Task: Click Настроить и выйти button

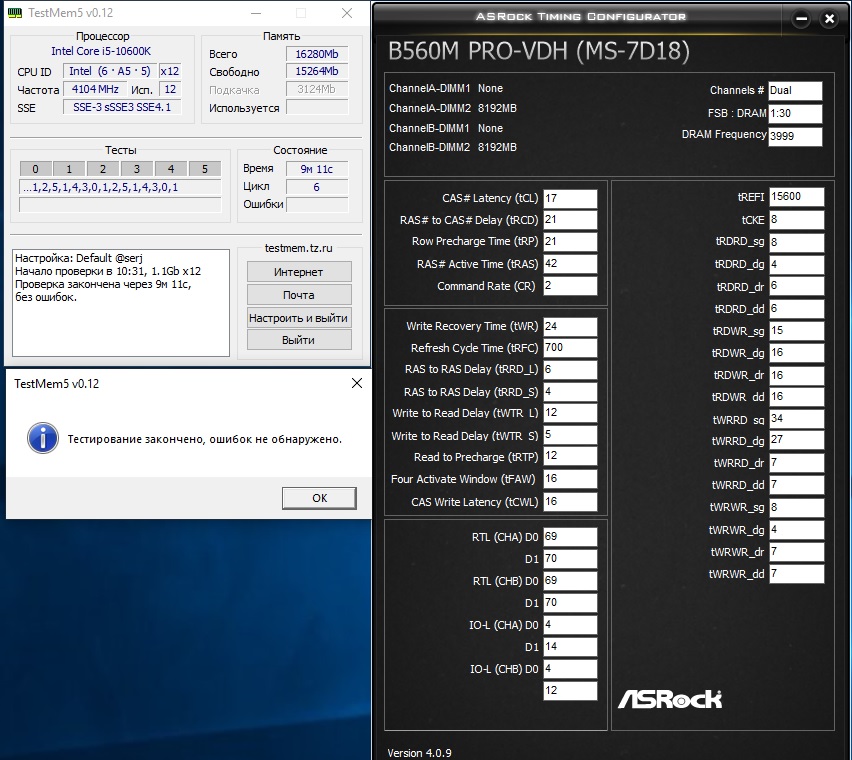Action: [299, 318]
